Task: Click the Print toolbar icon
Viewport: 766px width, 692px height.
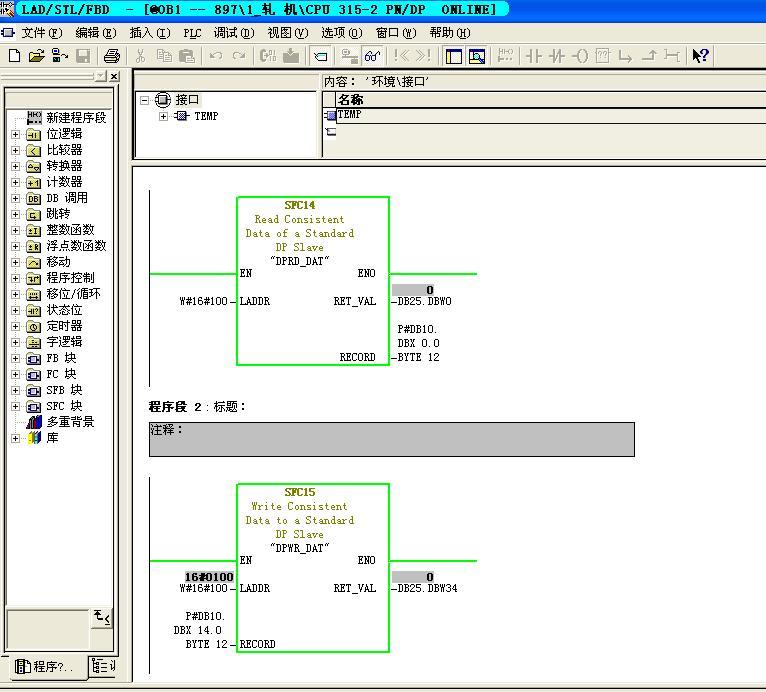Action: [x=111, y=56]
